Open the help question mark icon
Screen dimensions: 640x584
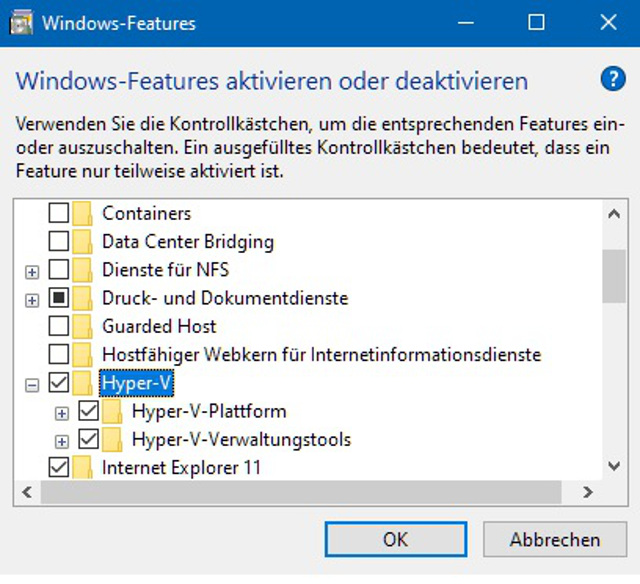613,79
